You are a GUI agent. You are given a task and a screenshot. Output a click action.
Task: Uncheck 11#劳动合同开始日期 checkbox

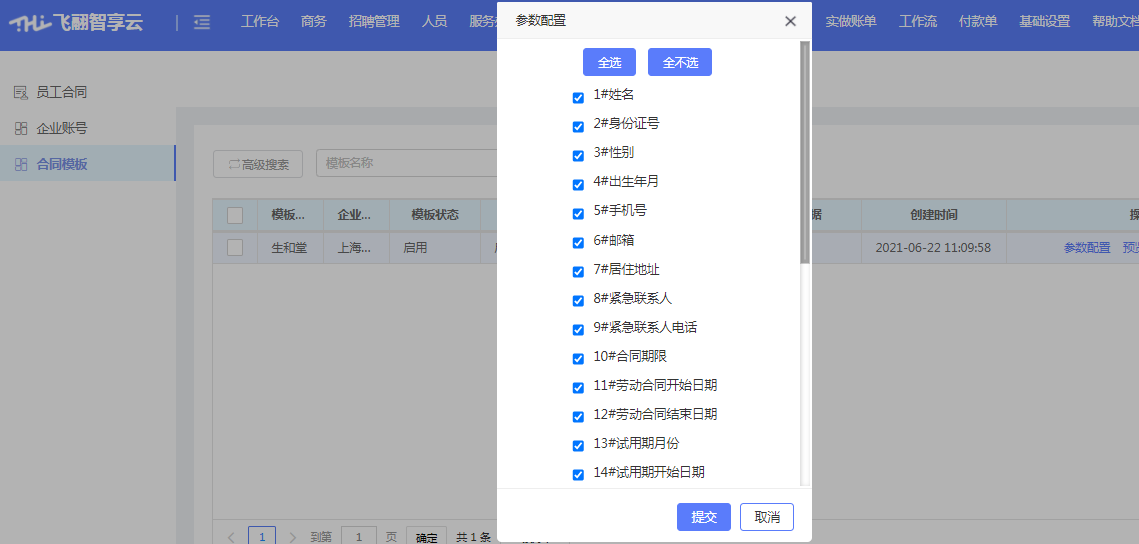(x=578, y=388)
